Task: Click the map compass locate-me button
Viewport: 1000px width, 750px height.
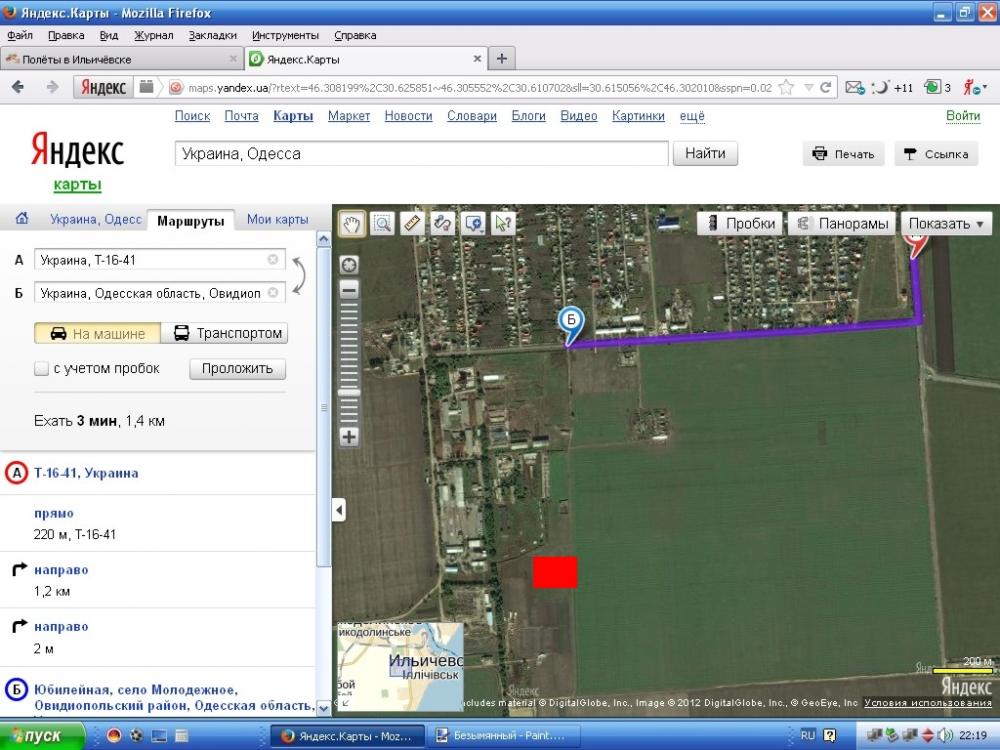Action: [x=349, y=265]
